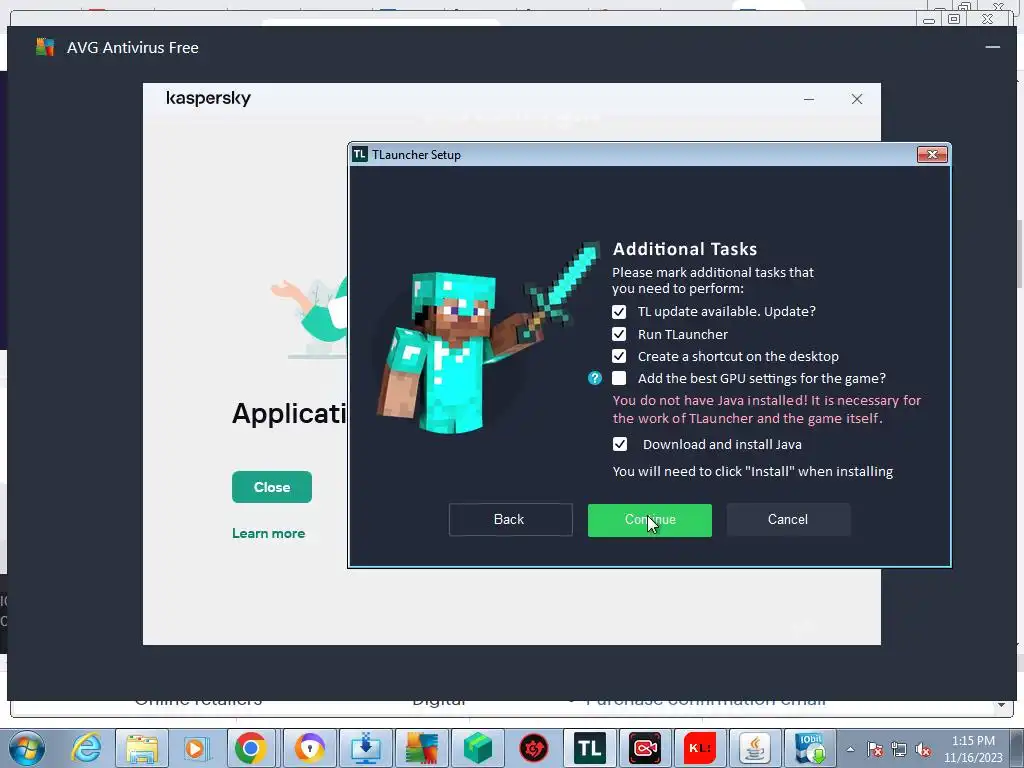The width and height of the screenshot is (1024, 768).
Task: Open the network tray icon
Action: 899,750
